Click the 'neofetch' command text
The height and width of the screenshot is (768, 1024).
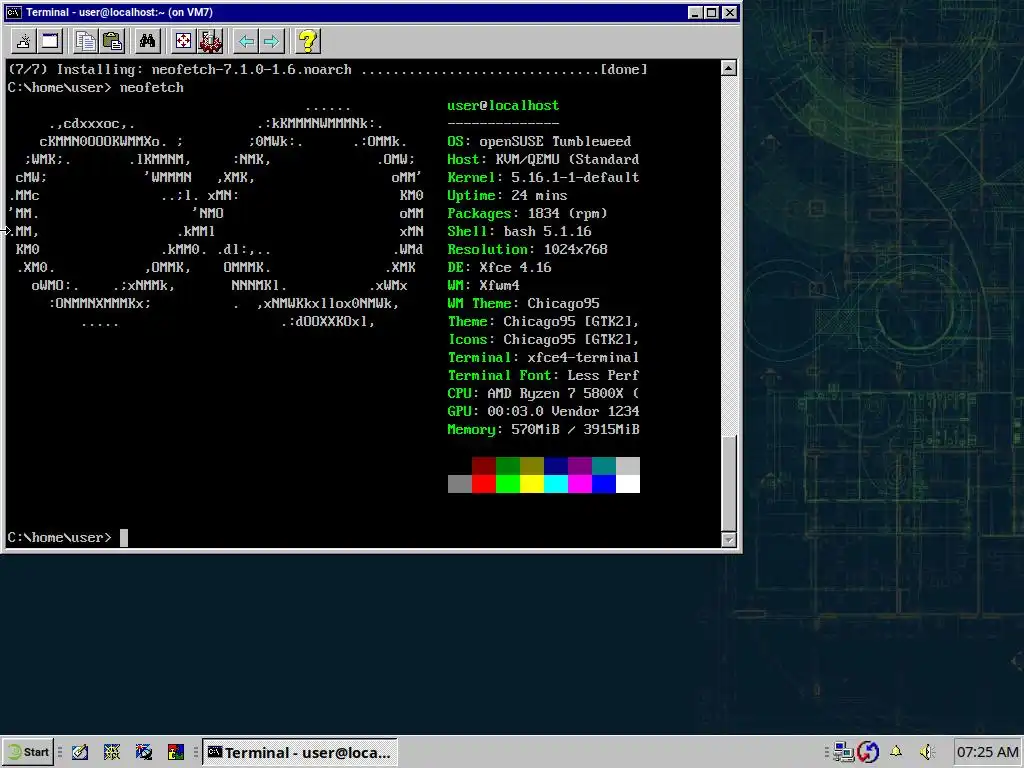point(152,88)
